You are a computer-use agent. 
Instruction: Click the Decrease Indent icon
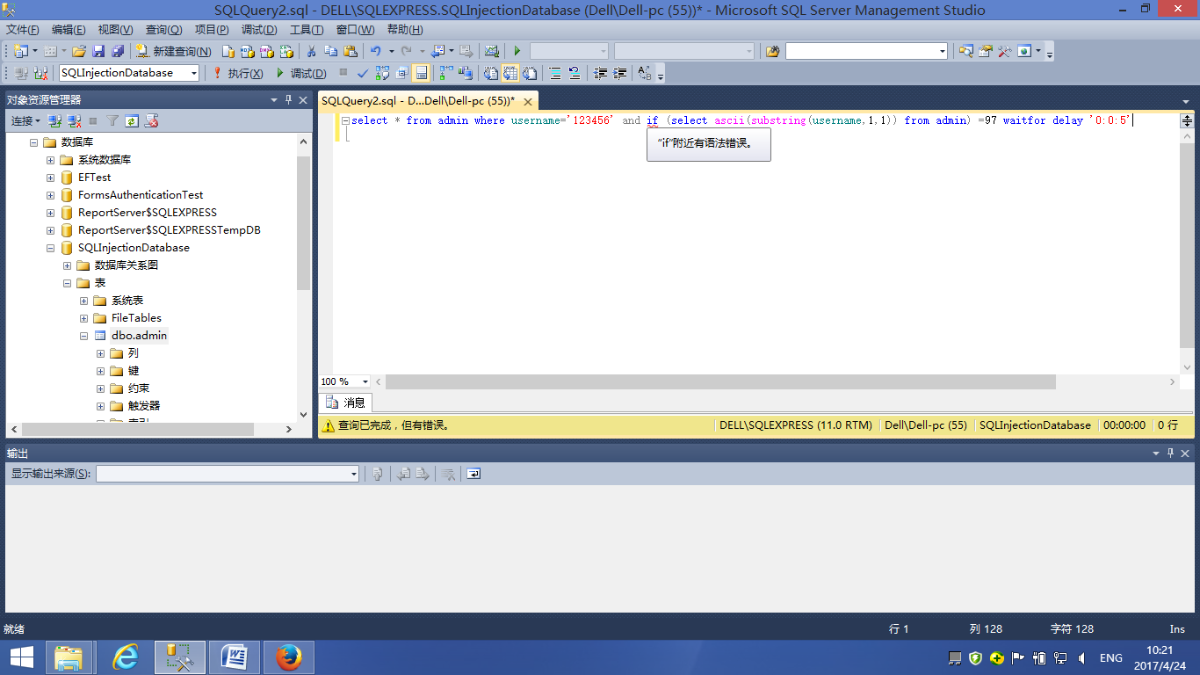[x=600, y=73]
